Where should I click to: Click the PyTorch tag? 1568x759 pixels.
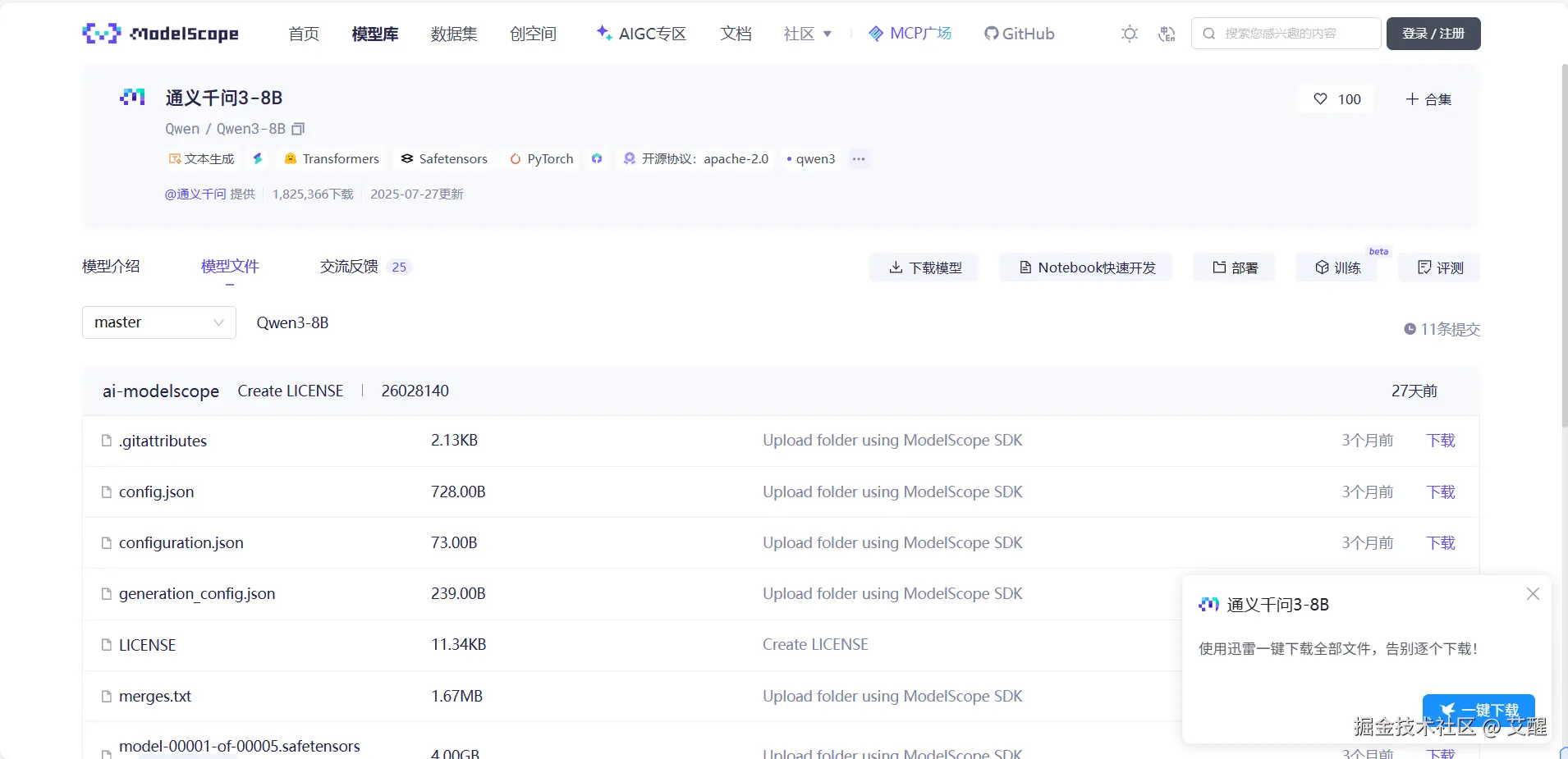point(541,158)
